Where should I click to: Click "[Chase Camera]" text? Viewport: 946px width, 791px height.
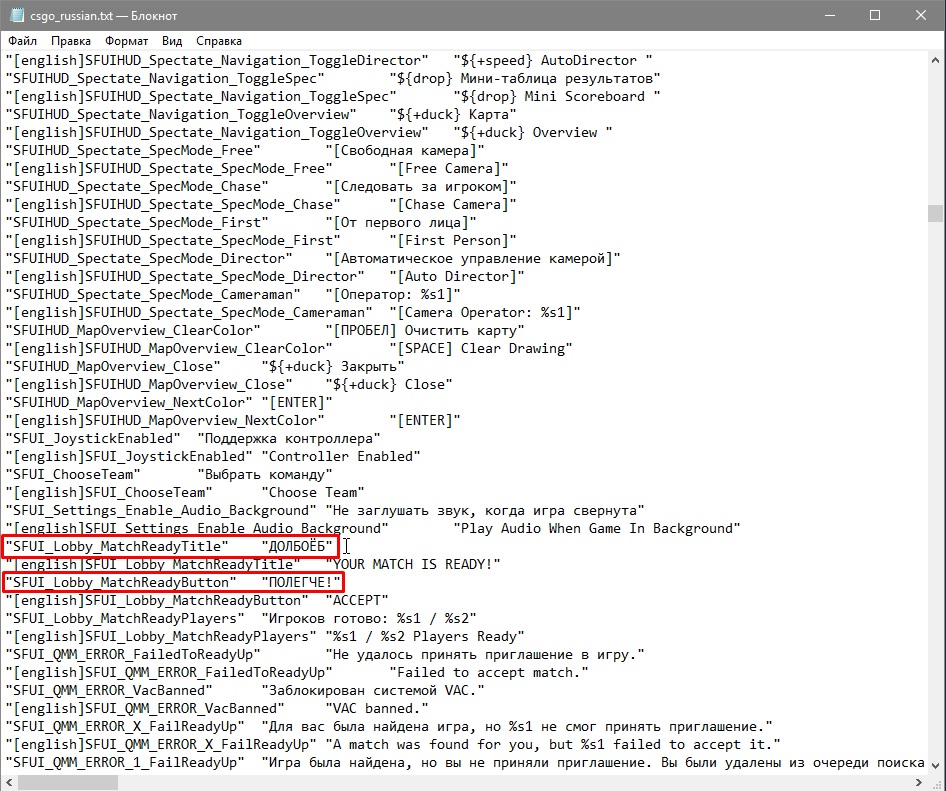(452, 205)
